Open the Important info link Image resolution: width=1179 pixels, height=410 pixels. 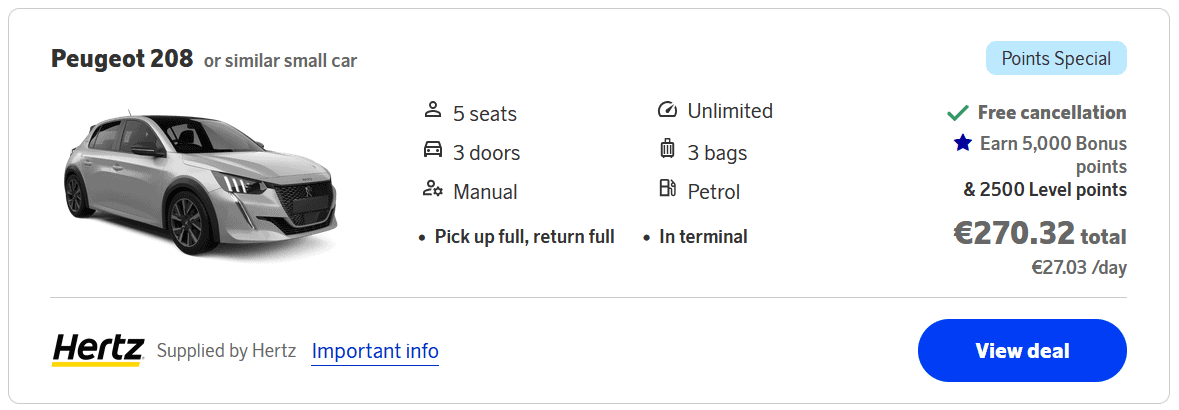coord(375,351)
